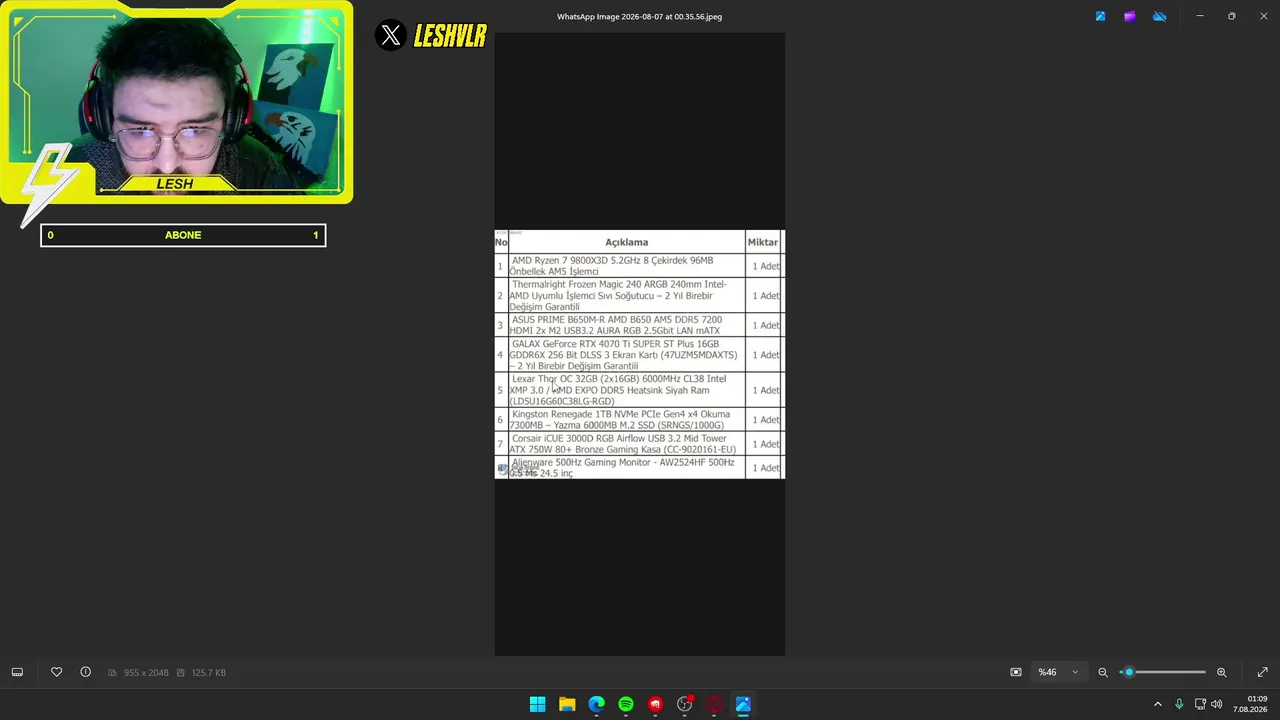Click the microphone icon in system tray
Image resolution: width=1280 pixels, height=720 pixels.
[x=1179, y=704]
